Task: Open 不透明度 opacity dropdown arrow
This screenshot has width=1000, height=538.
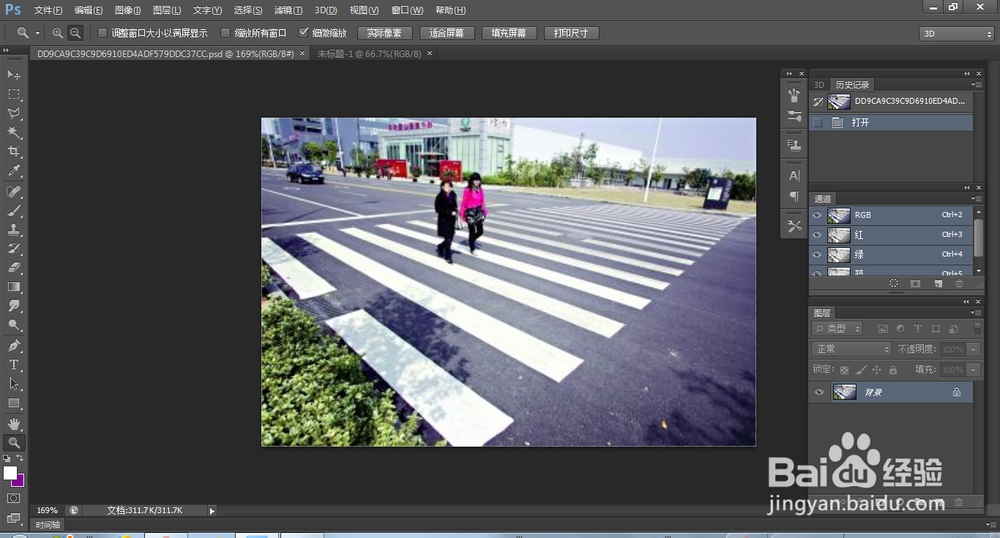Action: point(973,349)
